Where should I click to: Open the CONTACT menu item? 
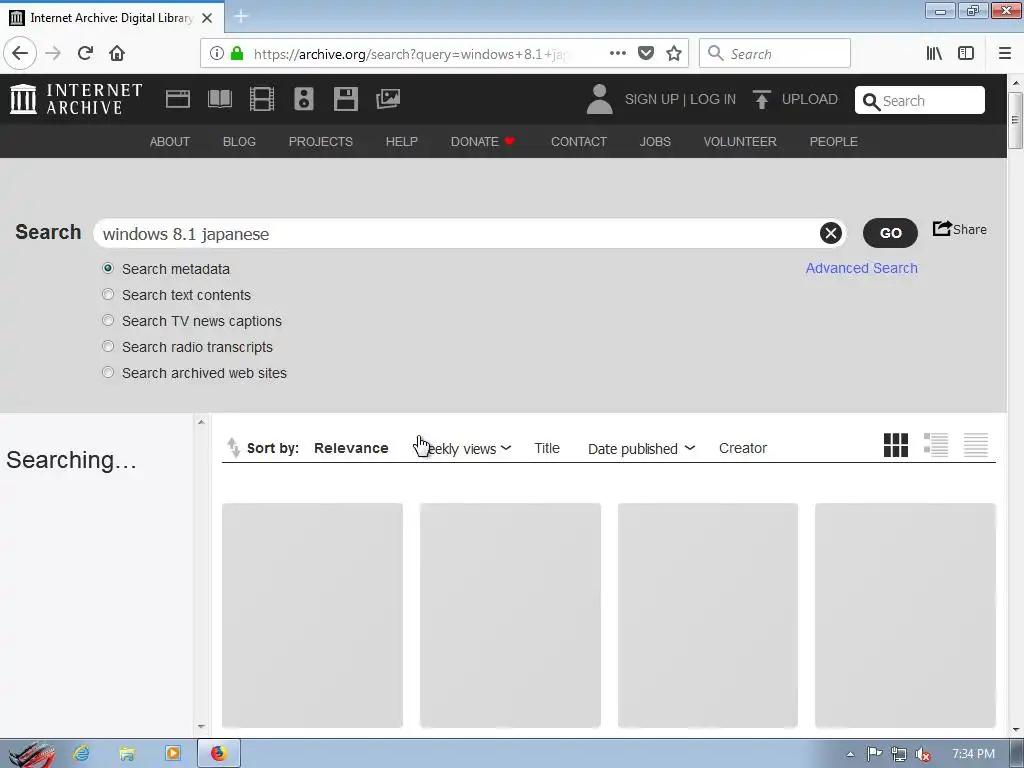(x=579, y=142)
